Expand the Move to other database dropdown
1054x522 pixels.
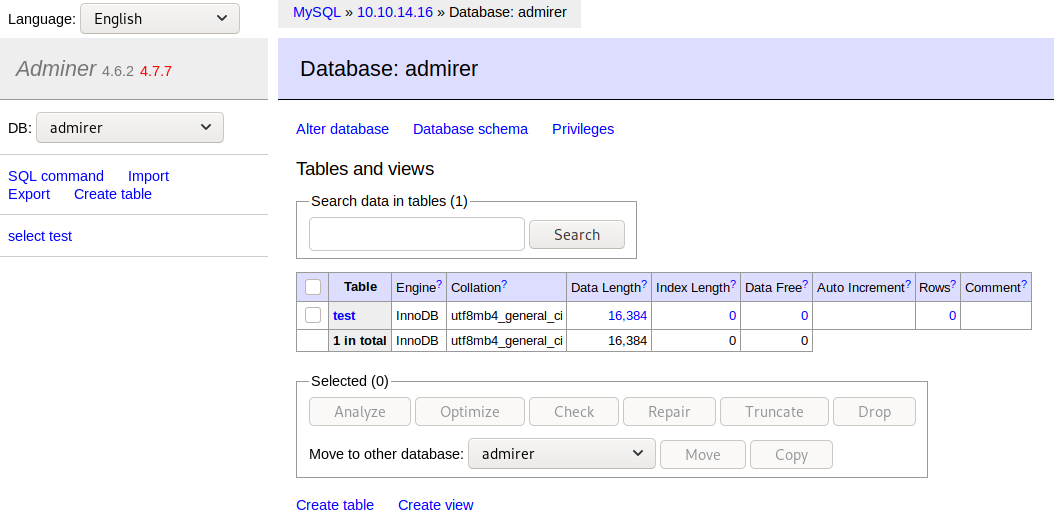tap(561, 454)
